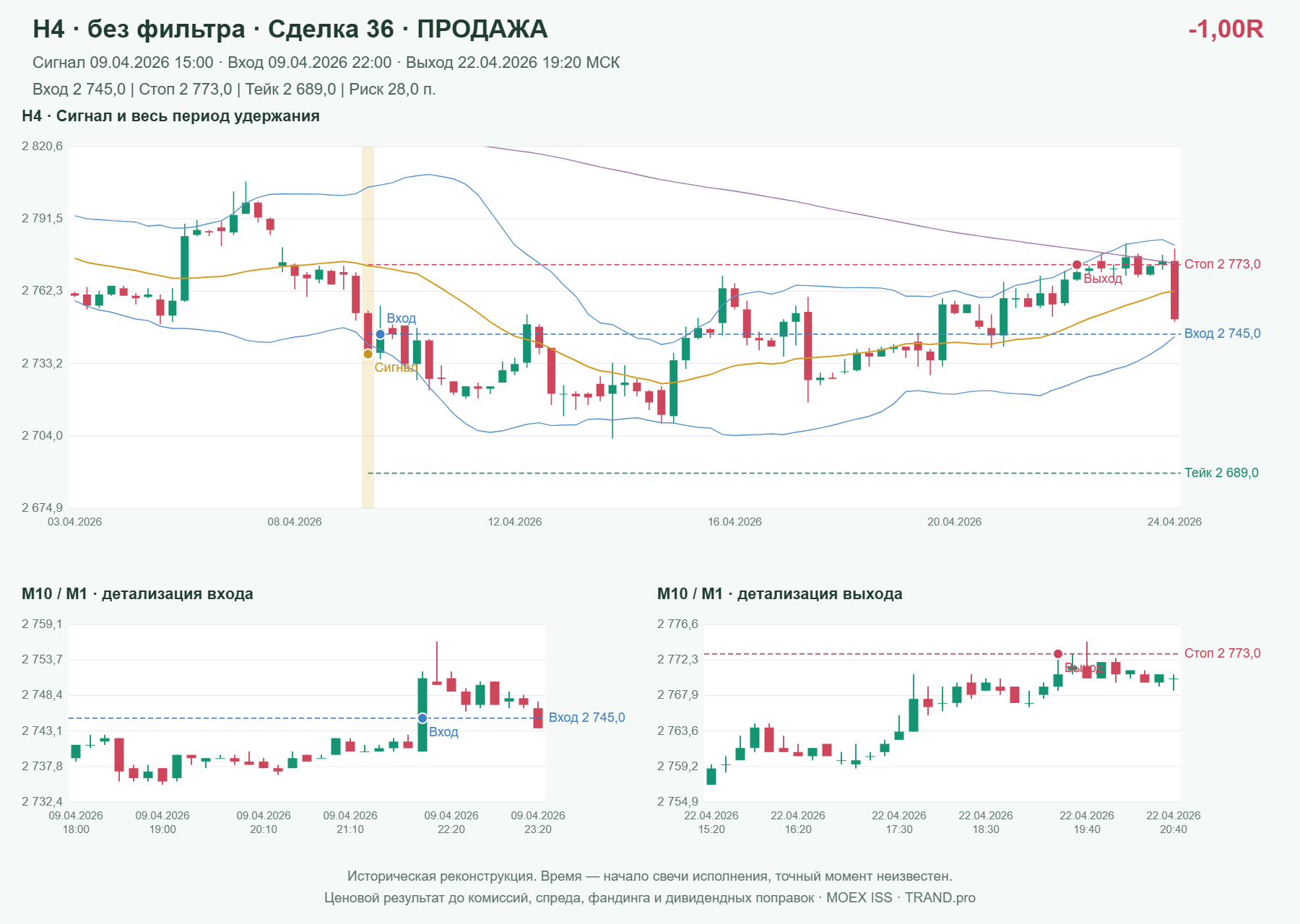Click the 2 762,3 price axis label
This screenshot has height=924, width=1300.
43,291
